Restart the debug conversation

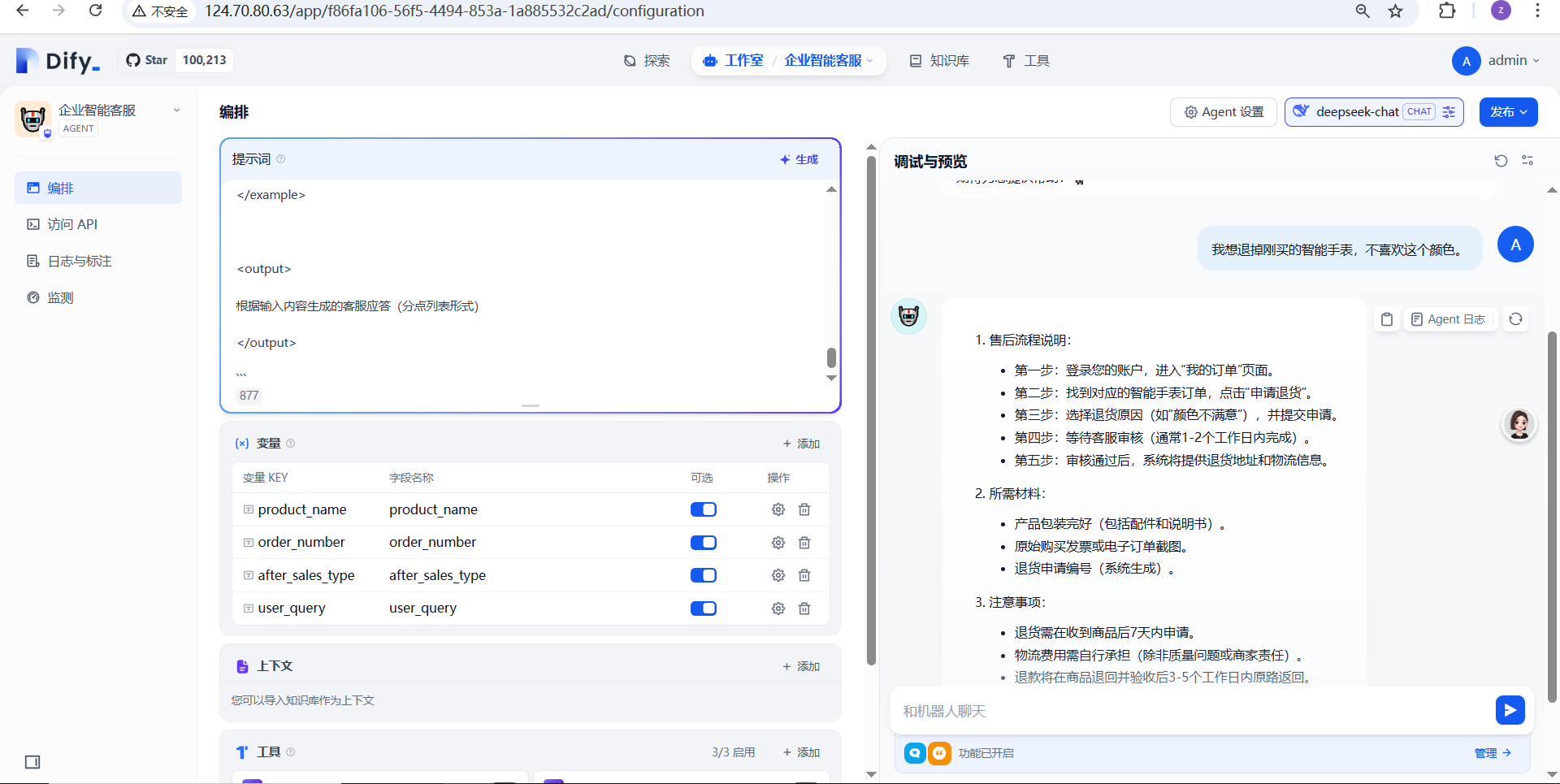[1501, 161]
